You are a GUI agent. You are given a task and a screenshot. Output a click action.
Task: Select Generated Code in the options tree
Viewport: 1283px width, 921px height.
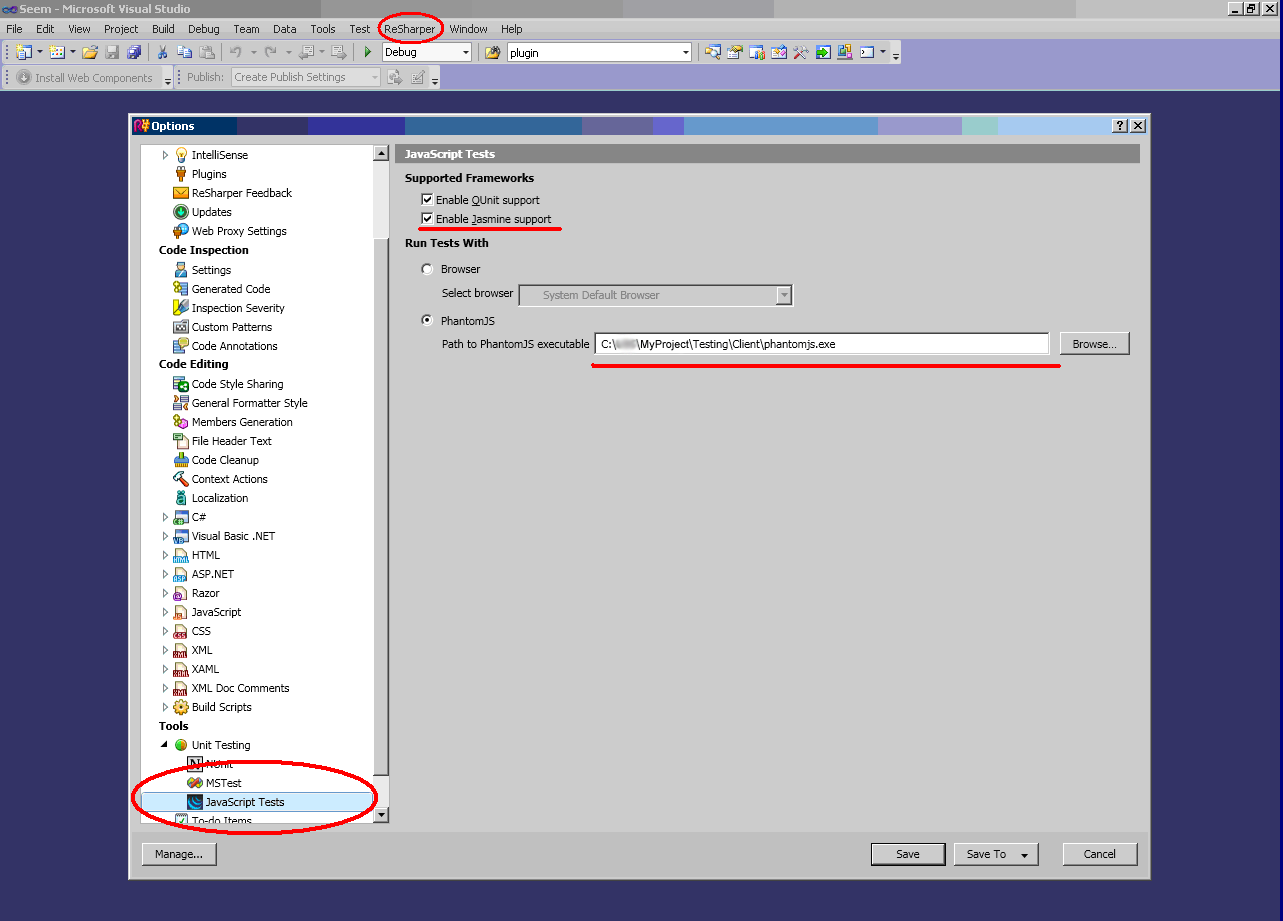(x=231, y=289)
